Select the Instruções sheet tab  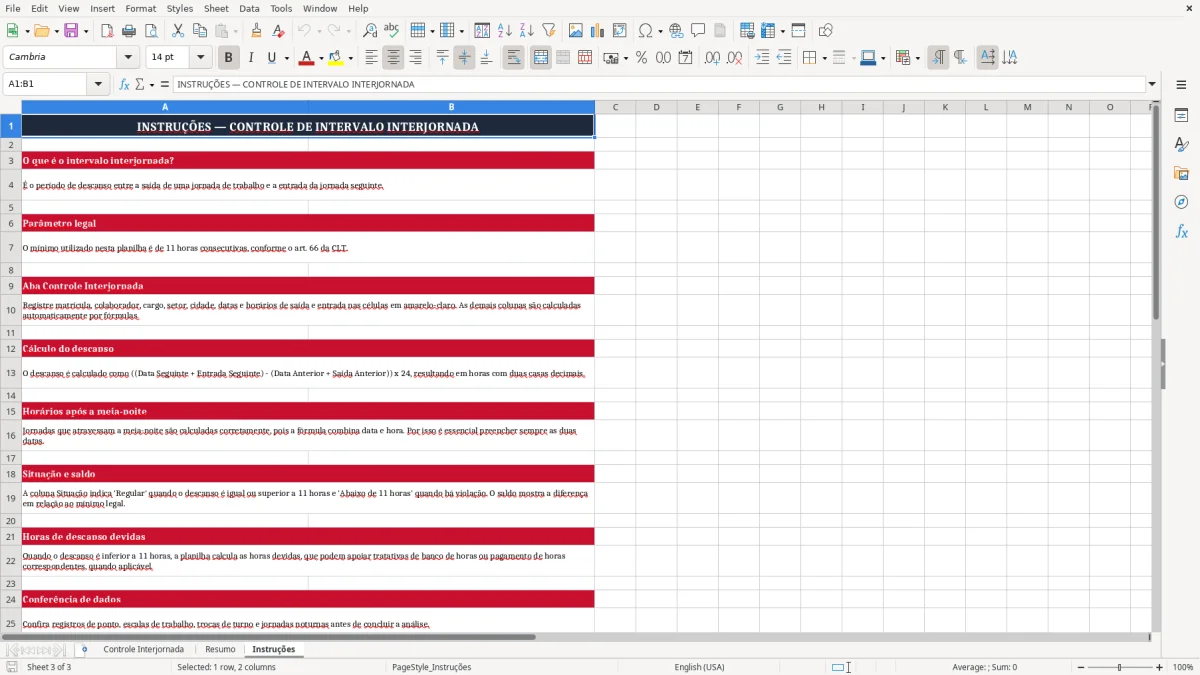(x=274, y=649)
